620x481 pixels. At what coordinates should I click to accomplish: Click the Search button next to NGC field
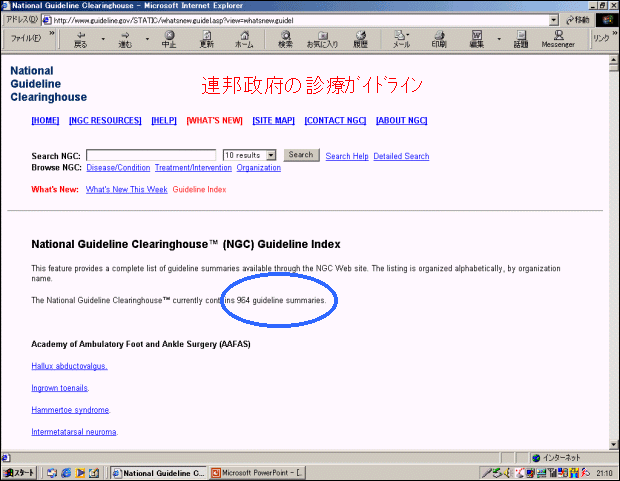click(301, 155)
